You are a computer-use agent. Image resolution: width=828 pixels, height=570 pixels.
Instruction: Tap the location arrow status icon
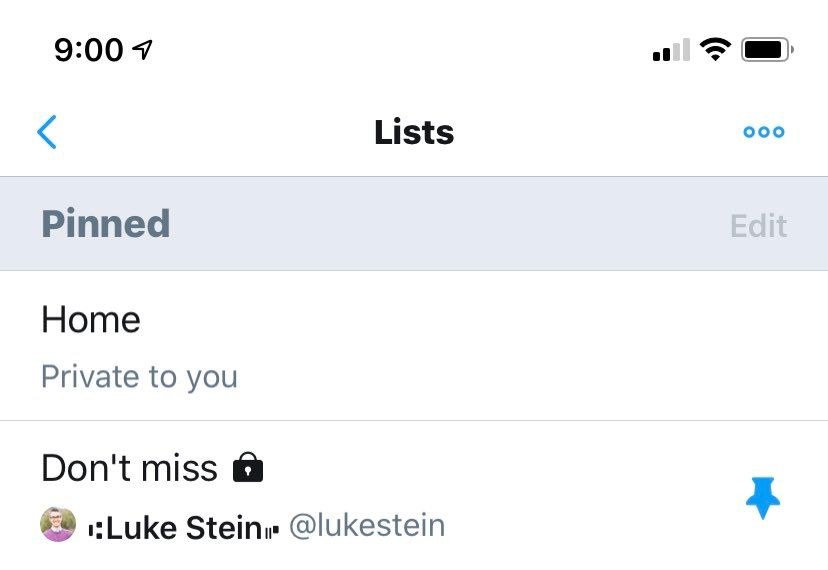pos(143,49)
